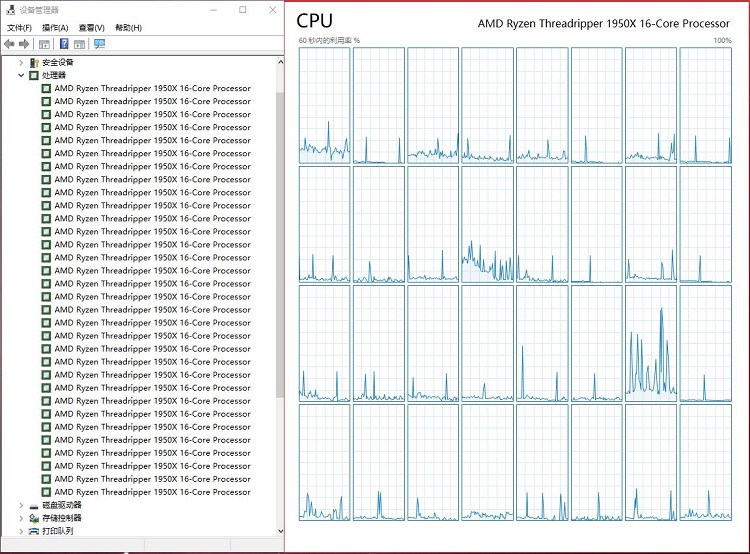
Task: Click the 安全设备 category icon
Action: coord(34,62)
